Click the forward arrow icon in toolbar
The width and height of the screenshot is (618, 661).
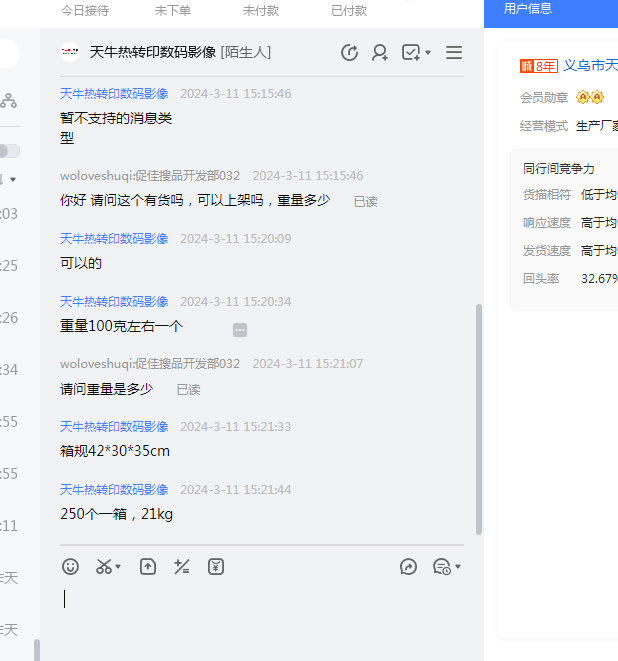click(408, 566)
